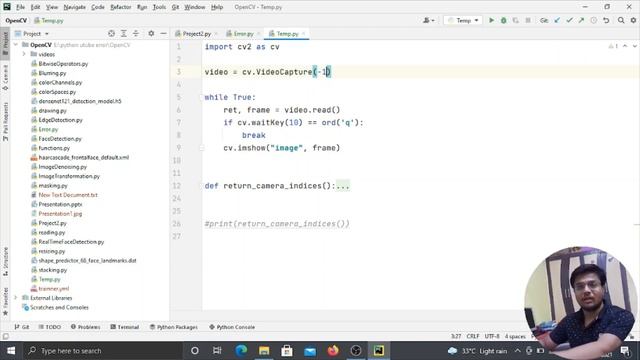This screenshot has height=360, width=640.
Task: Open PyCharm from taskbar
Action: (x=379, y=351)
